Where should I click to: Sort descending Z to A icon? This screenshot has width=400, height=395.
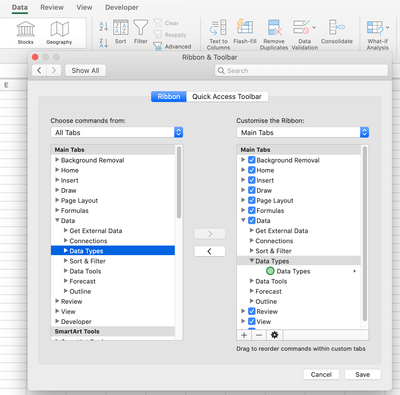point(104,43)
